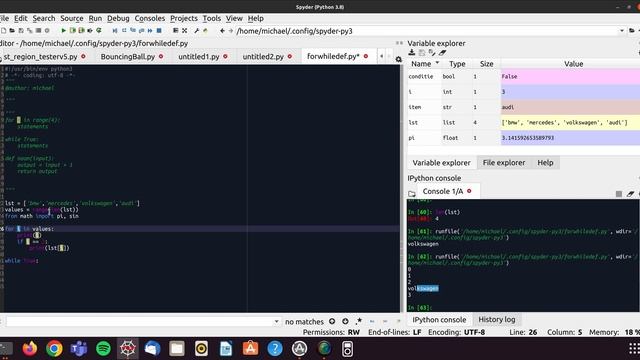Remove all variables eraser icon in Variable explorer

click(x=442, y=53)
